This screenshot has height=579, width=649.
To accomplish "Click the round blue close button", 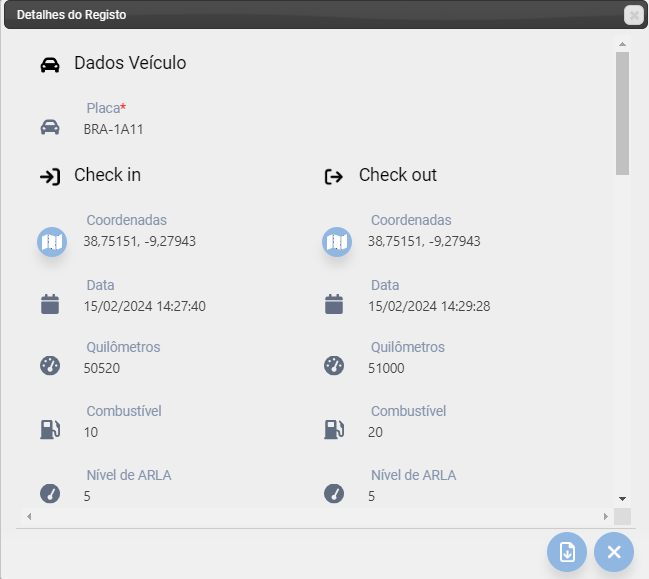I will click(614, 552).
